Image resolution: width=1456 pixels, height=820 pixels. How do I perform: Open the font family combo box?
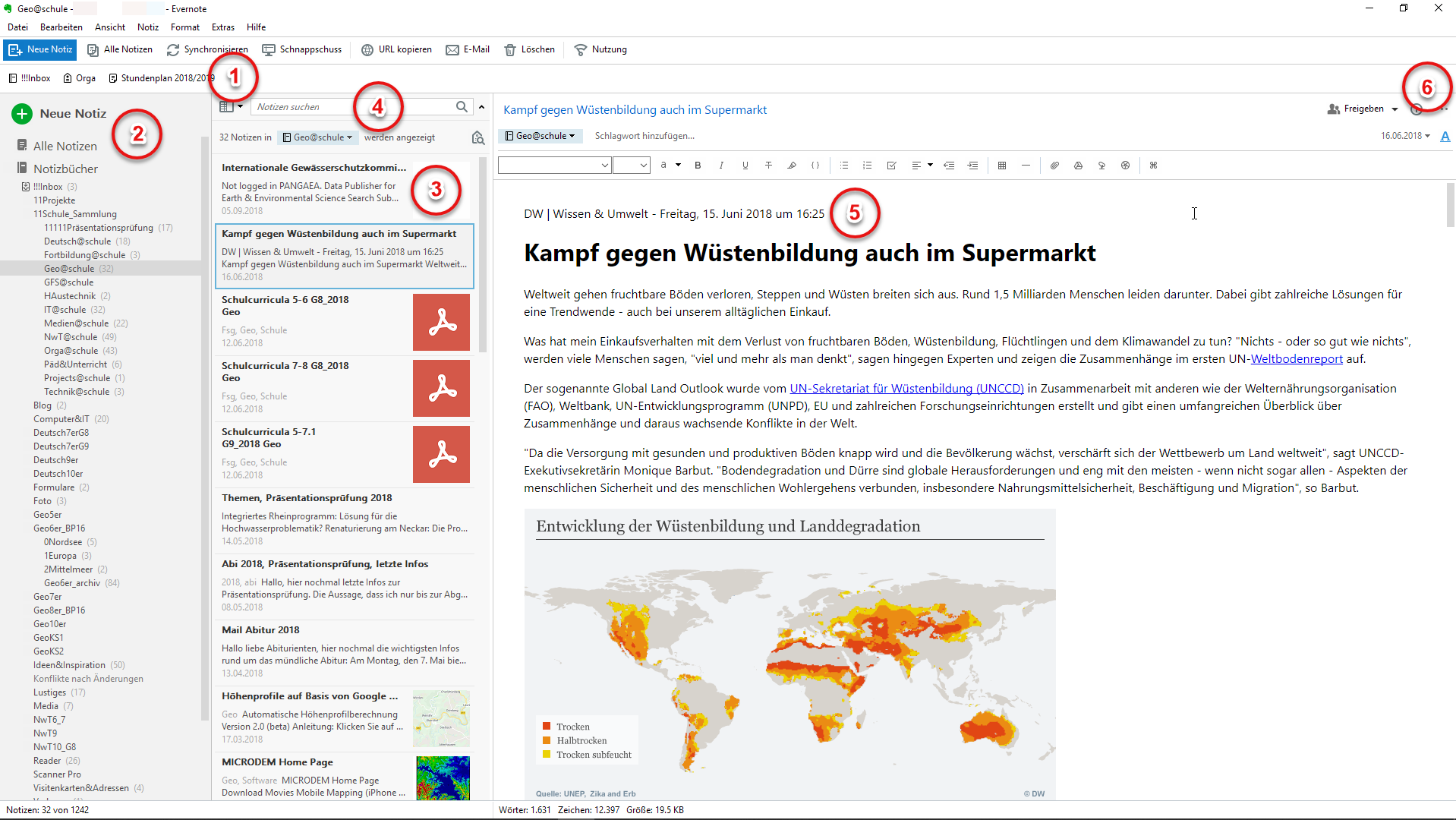point(554,166)
